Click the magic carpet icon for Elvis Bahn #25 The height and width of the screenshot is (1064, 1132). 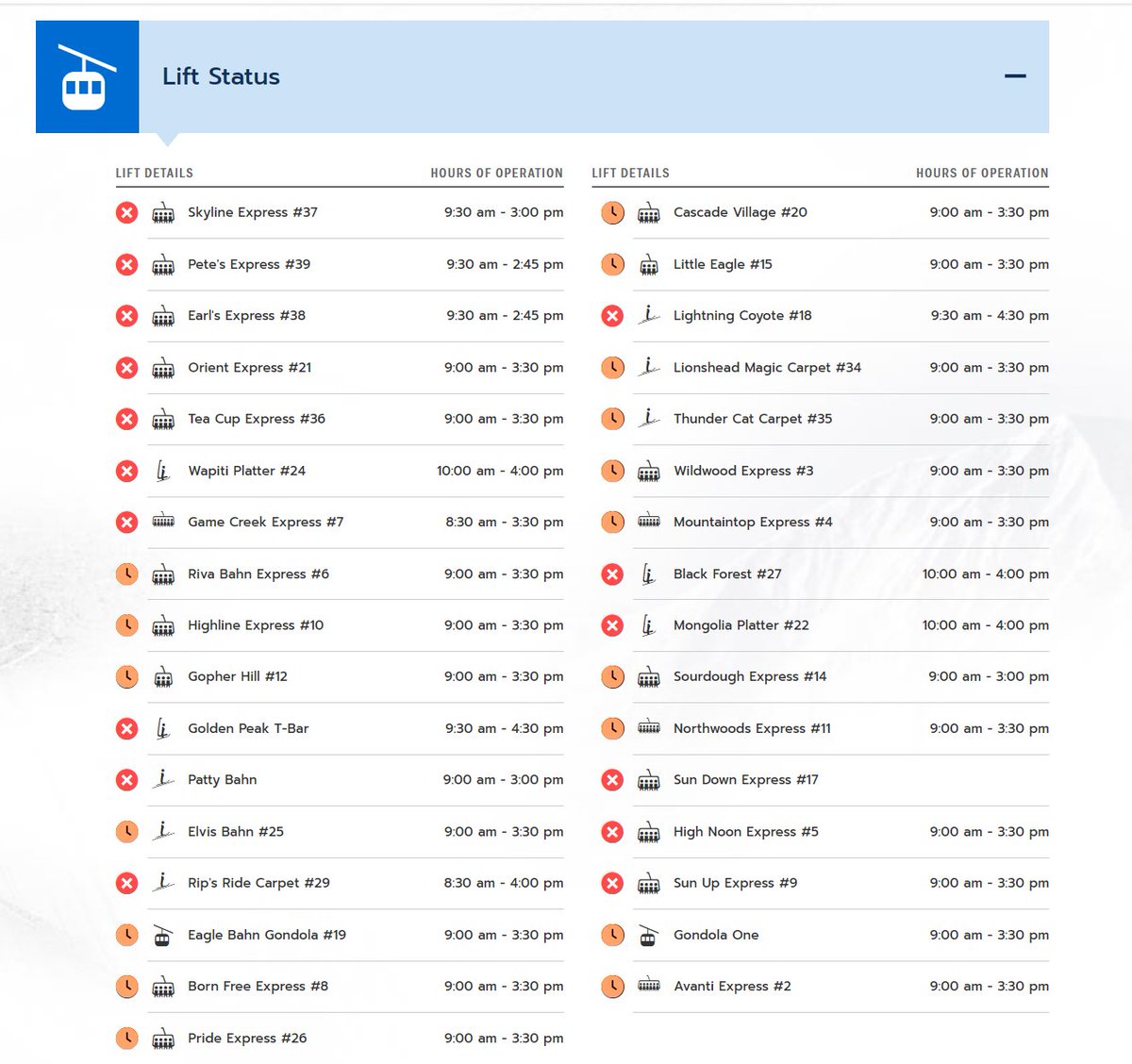click(163, 831)
